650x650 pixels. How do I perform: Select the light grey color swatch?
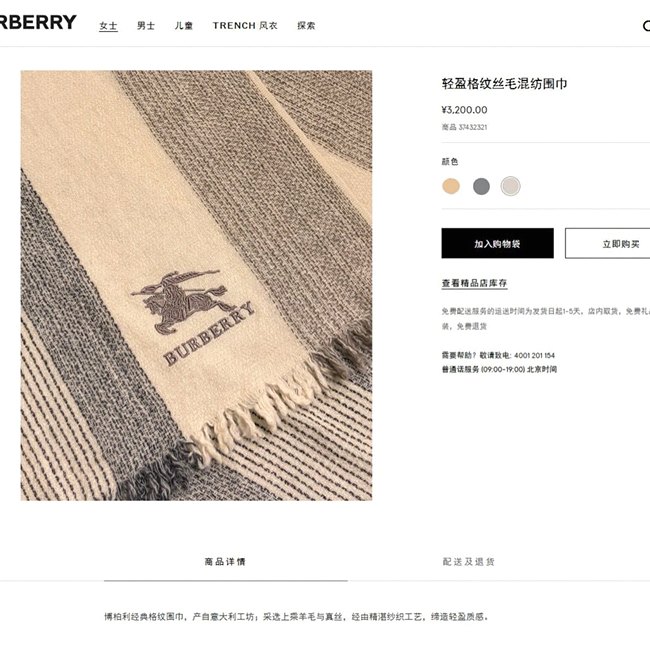(510, 186)
